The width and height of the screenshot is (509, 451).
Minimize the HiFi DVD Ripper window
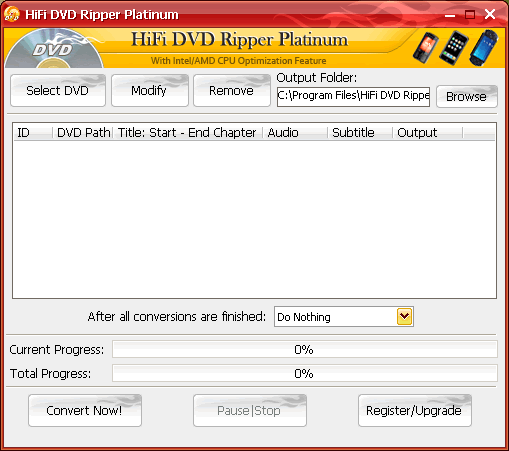pyautogui.click(x=450, y=15)
